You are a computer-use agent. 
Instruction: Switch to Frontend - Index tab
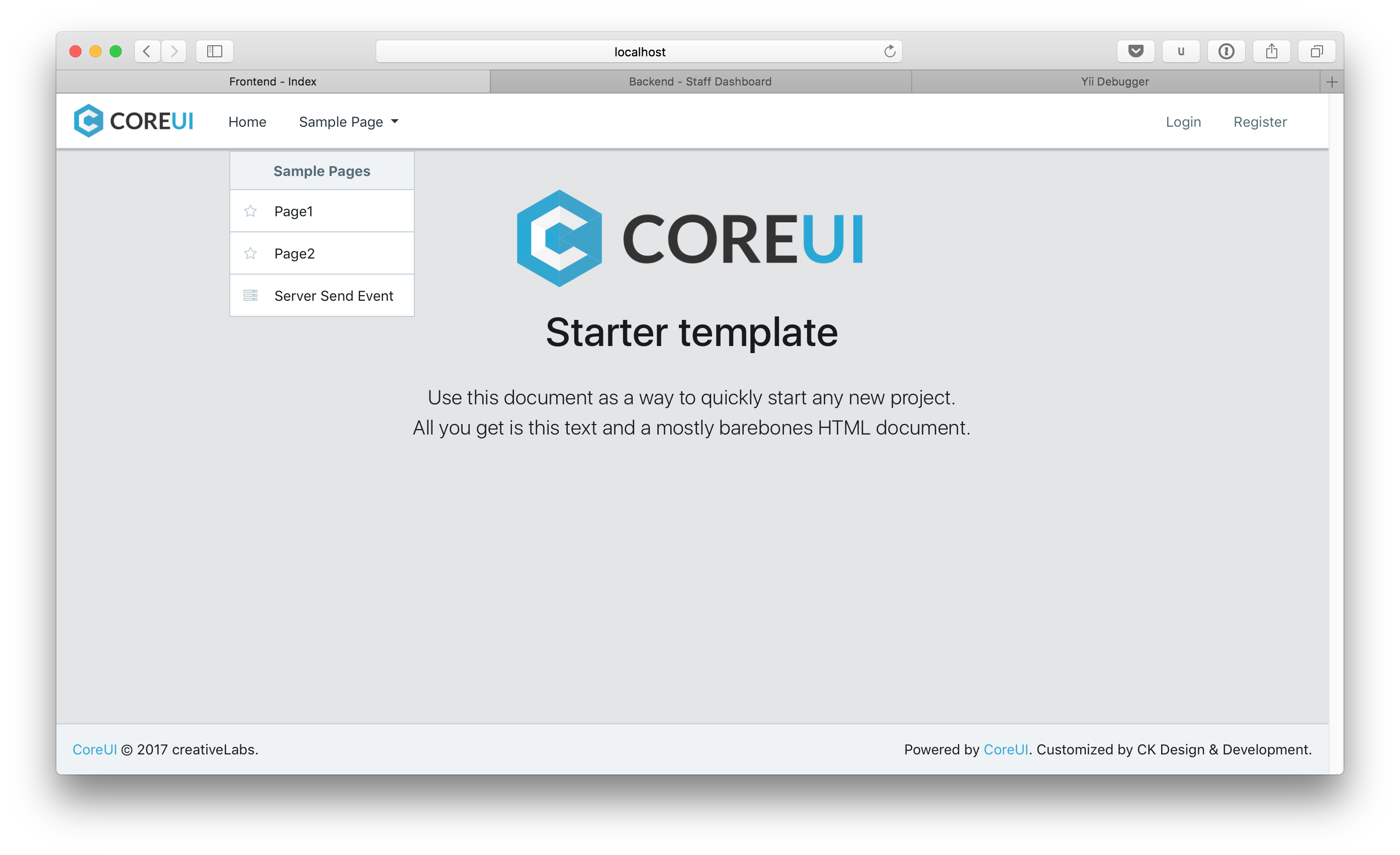click(x=273, y=82)
